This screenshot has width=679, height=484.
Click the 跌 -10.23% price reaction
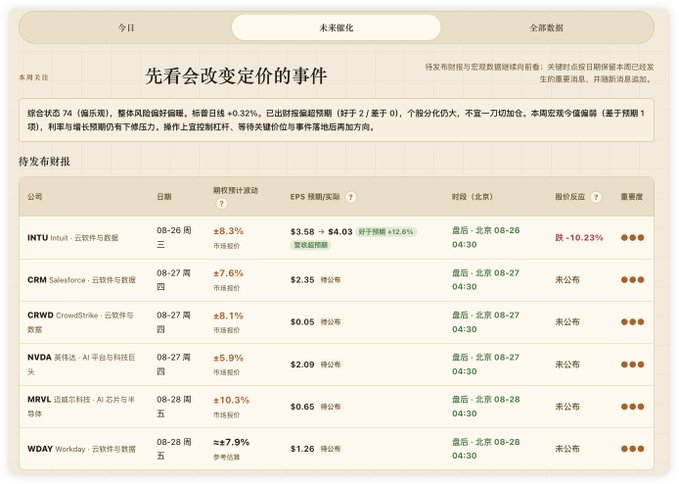tap(579, 238)
